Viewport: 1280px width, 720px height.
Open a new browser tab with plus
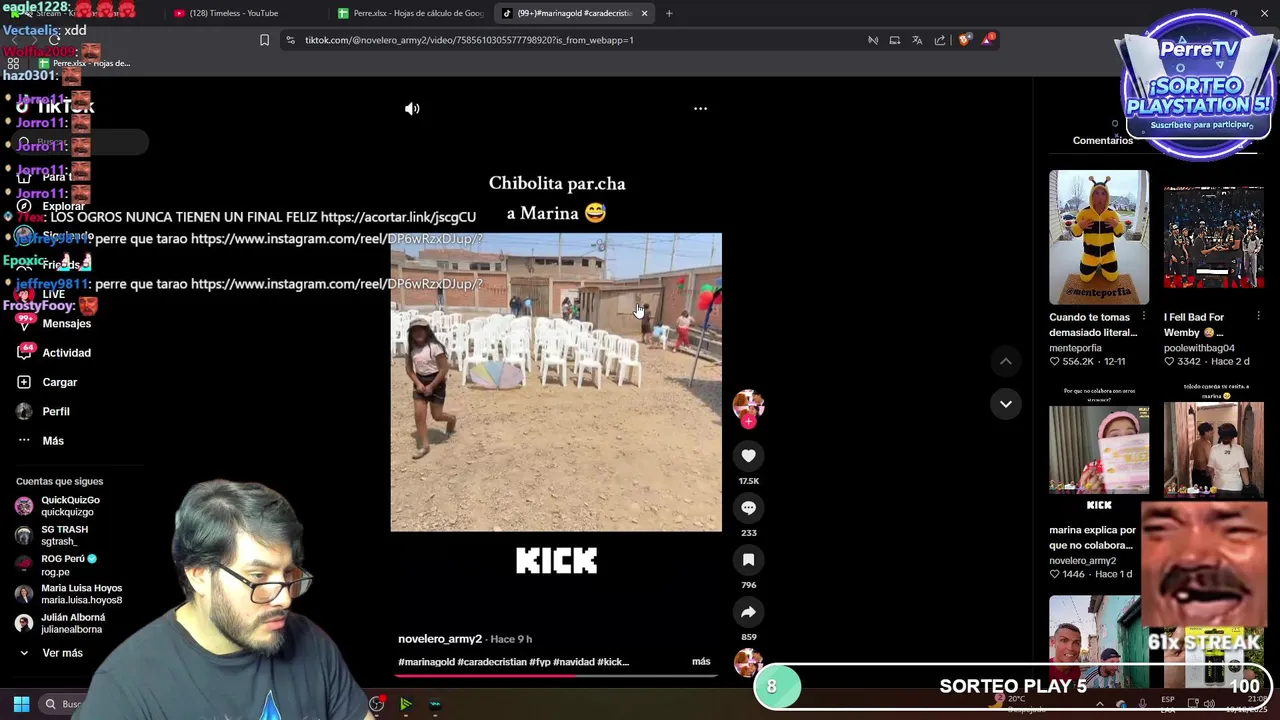[669, 13]
